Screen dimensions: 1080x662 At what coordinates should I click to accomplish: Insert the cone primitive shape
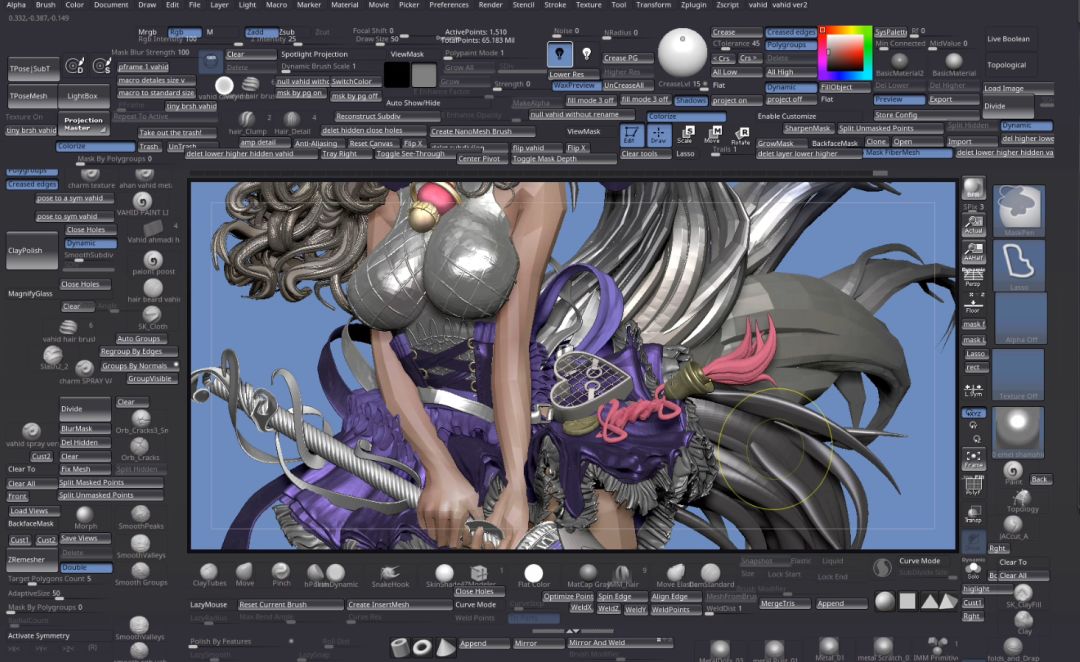pyautogui.click(x=446, y=647)
